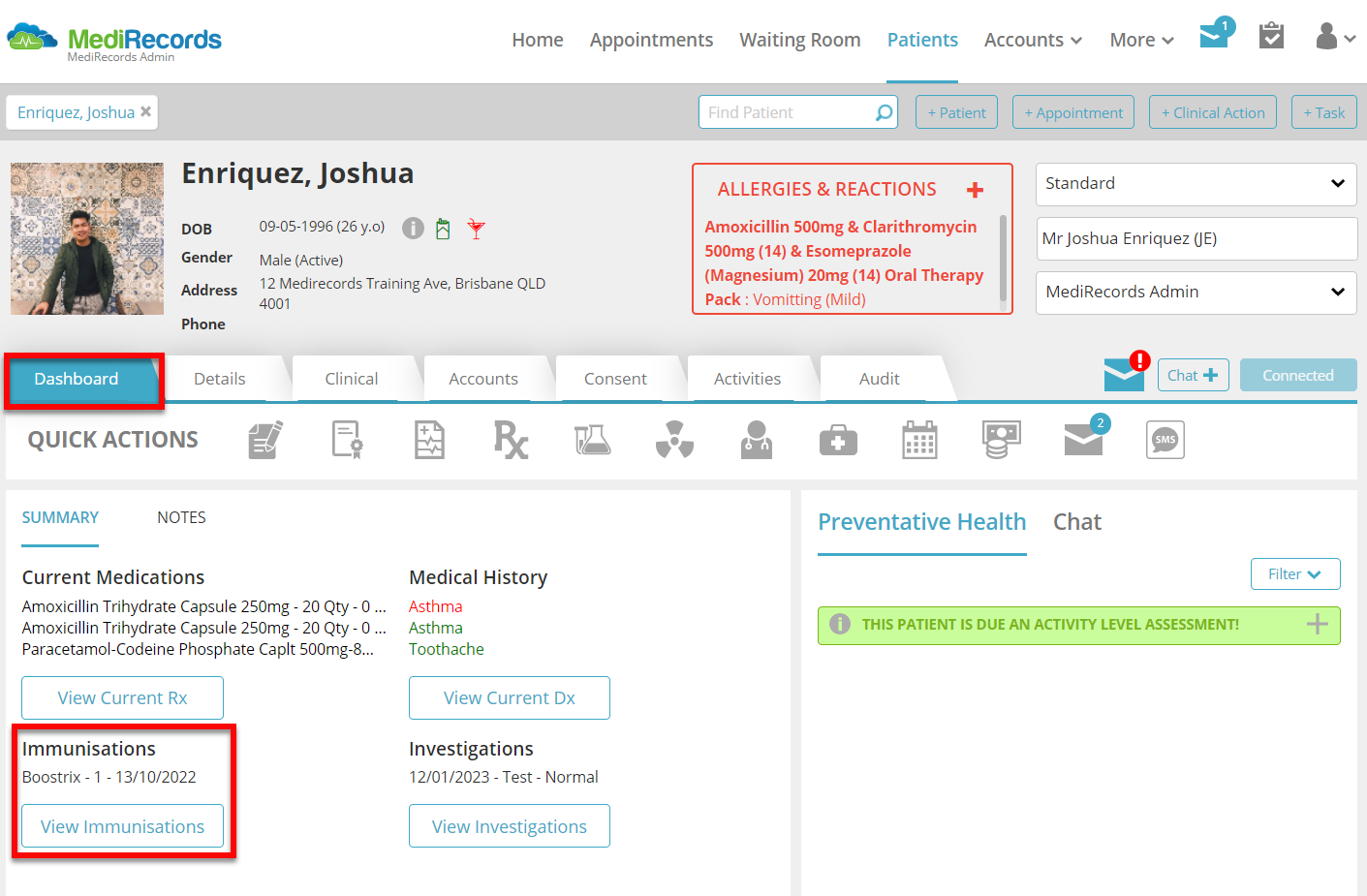Open the write note quick action icon

tap(265, 440)
